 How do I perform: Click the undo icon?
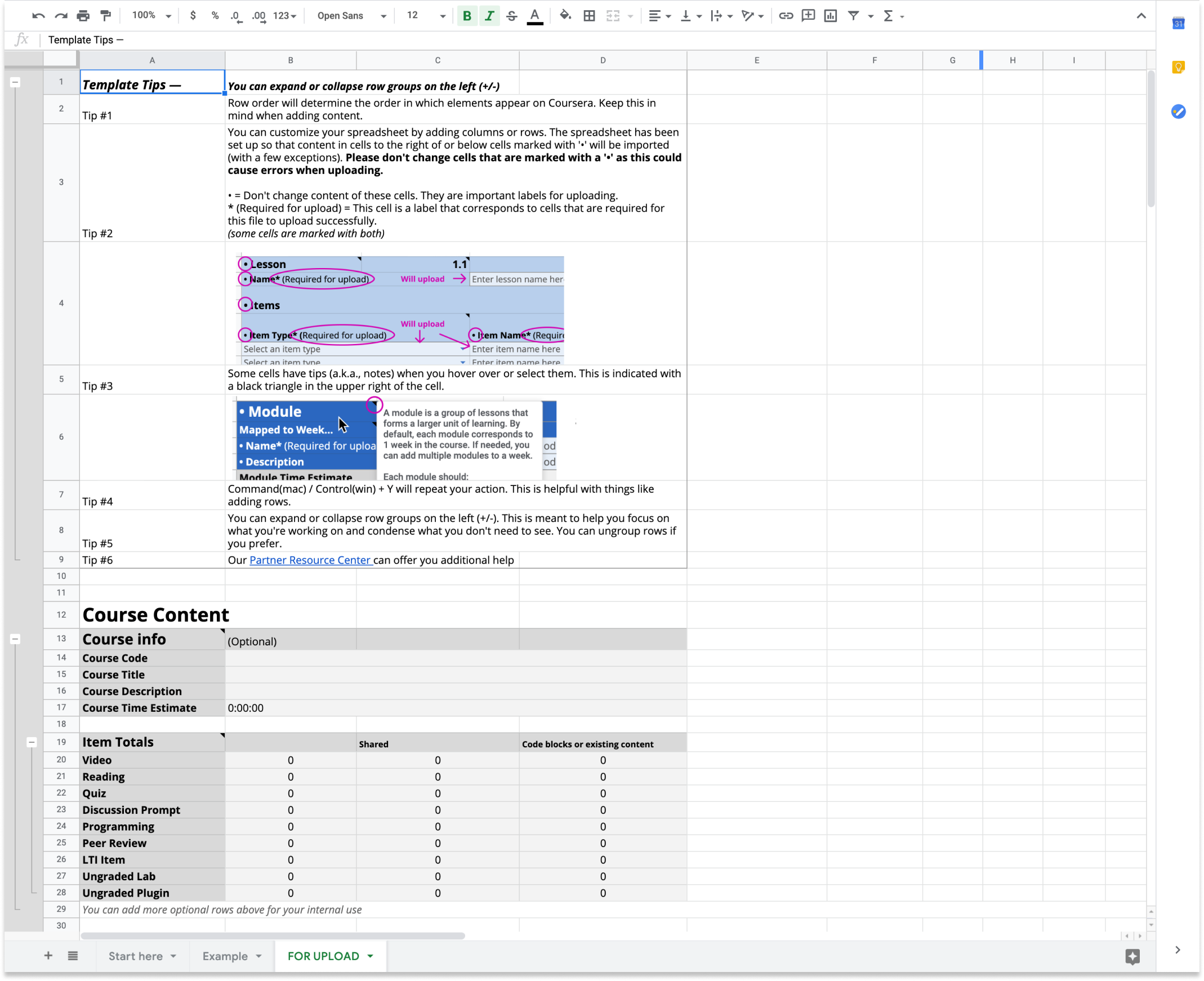coord(38,16)
